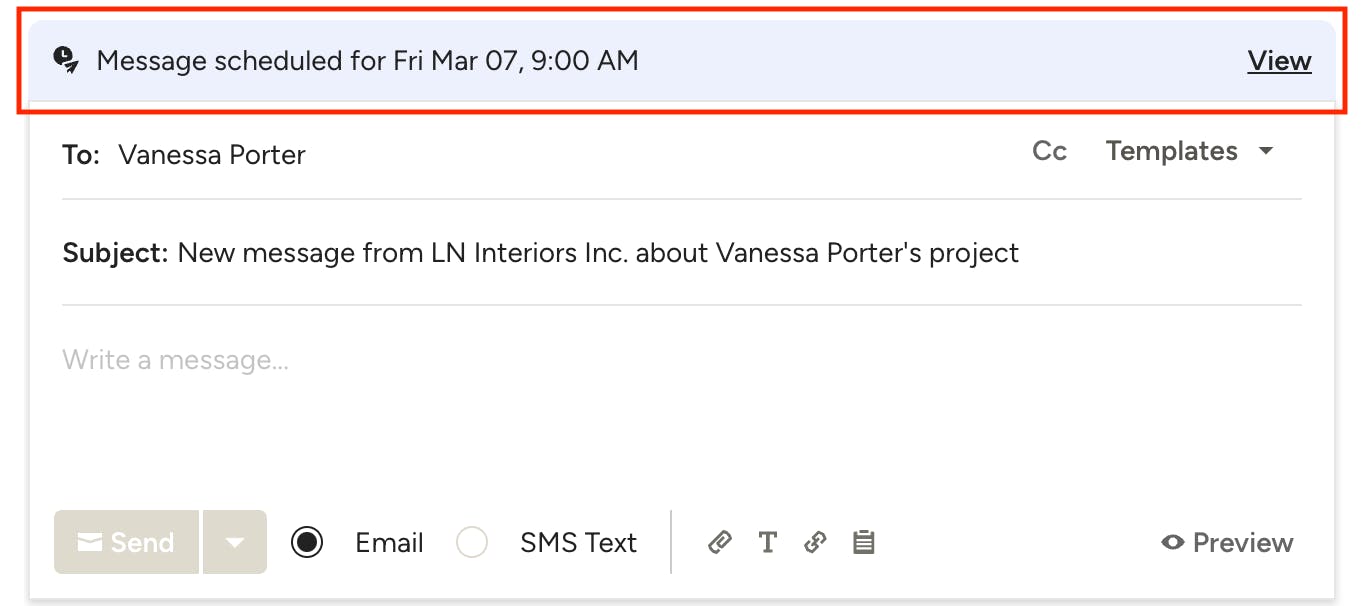Open text formatting with the T icon

[x=767, y=543]
